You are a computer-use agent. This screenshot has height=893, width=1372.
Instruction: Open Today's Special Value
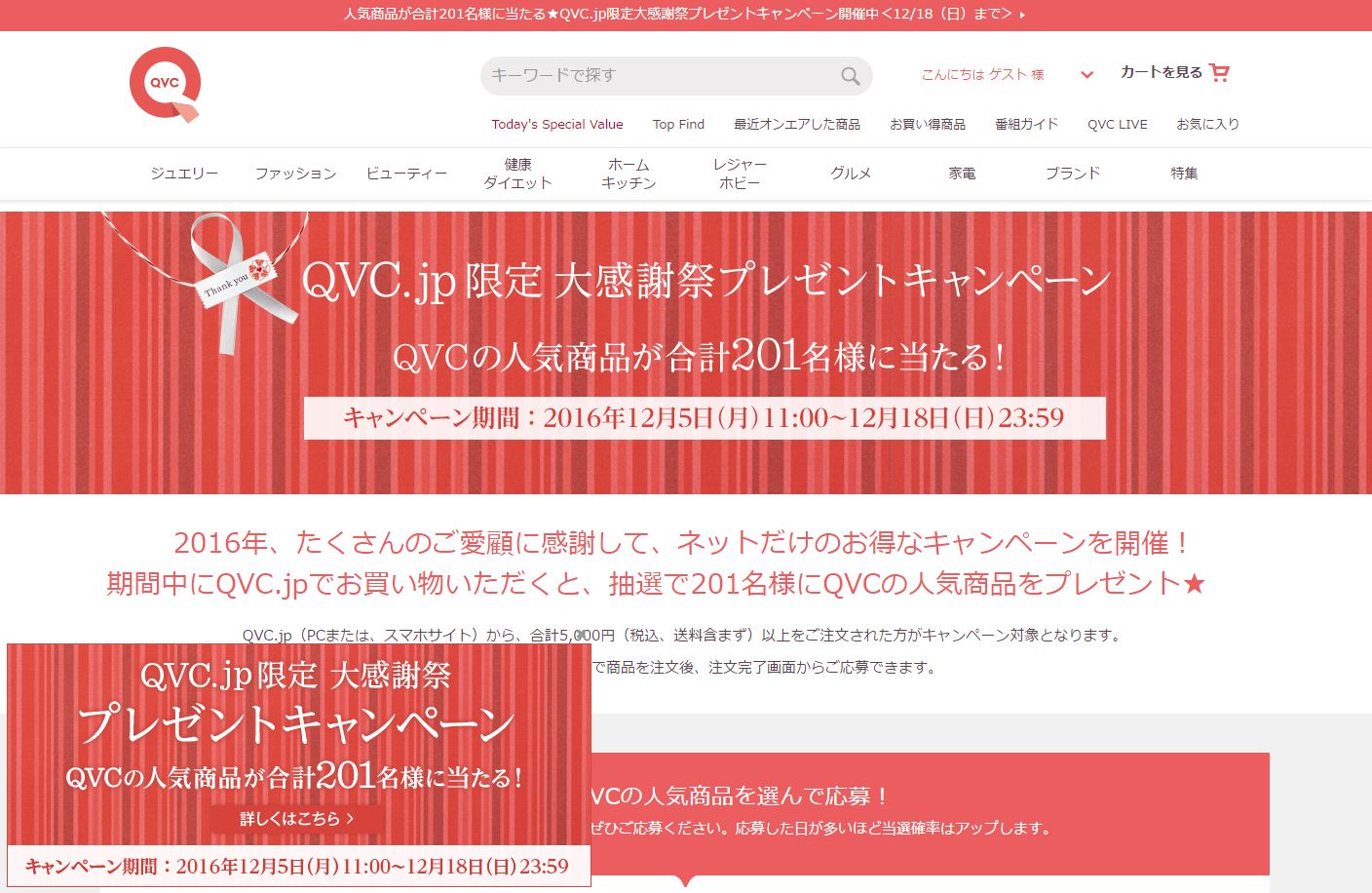click(x=557, y=124)
